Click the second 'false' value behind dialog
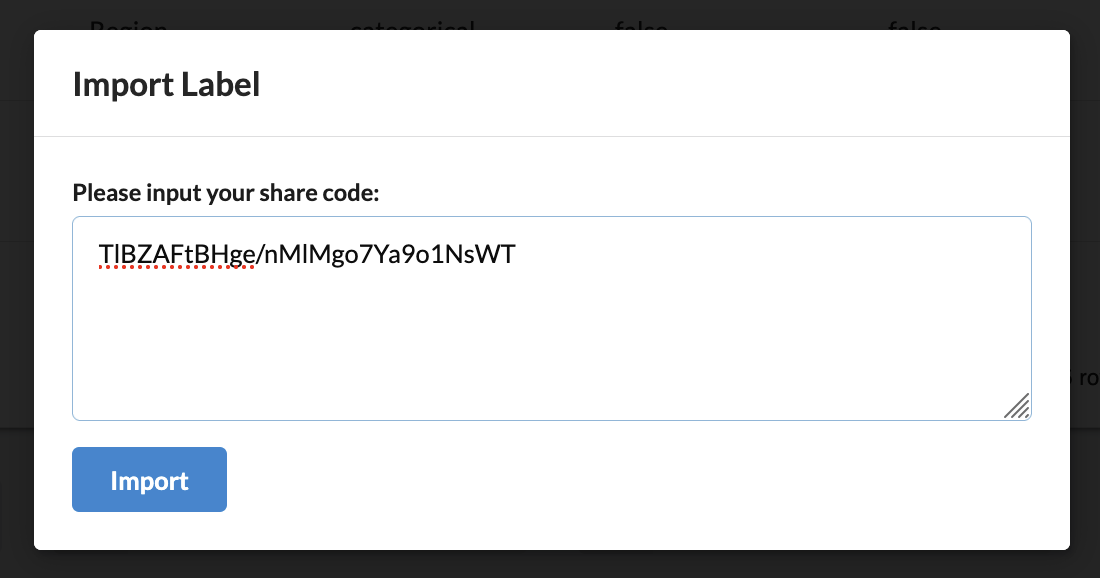1100x578 pixels. pos(914,25)
